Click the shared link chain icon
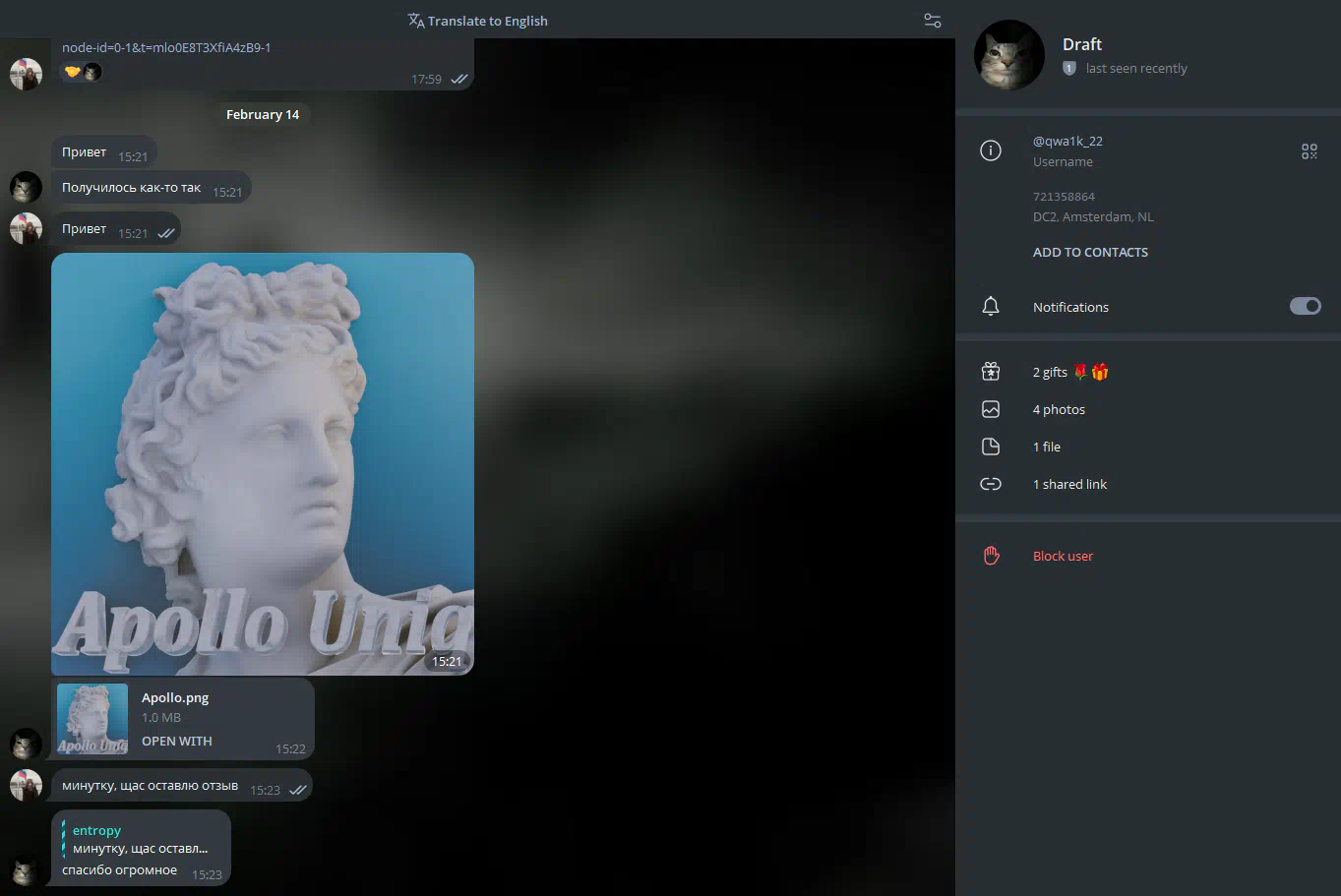The height and width of the screenshot is (896, 1341). pyautogui.click(x=991, y=484)
